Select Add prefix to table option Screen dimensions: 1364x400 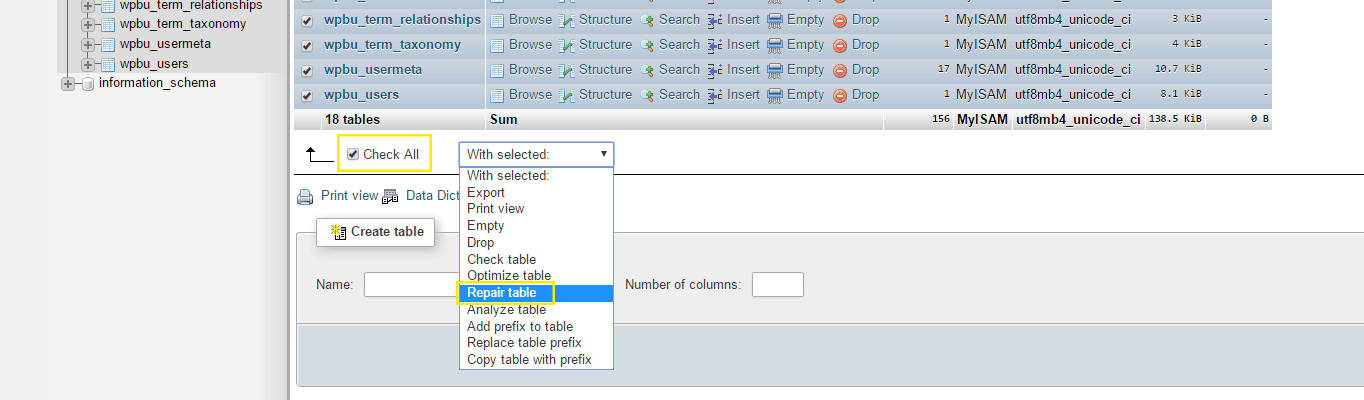536,327
